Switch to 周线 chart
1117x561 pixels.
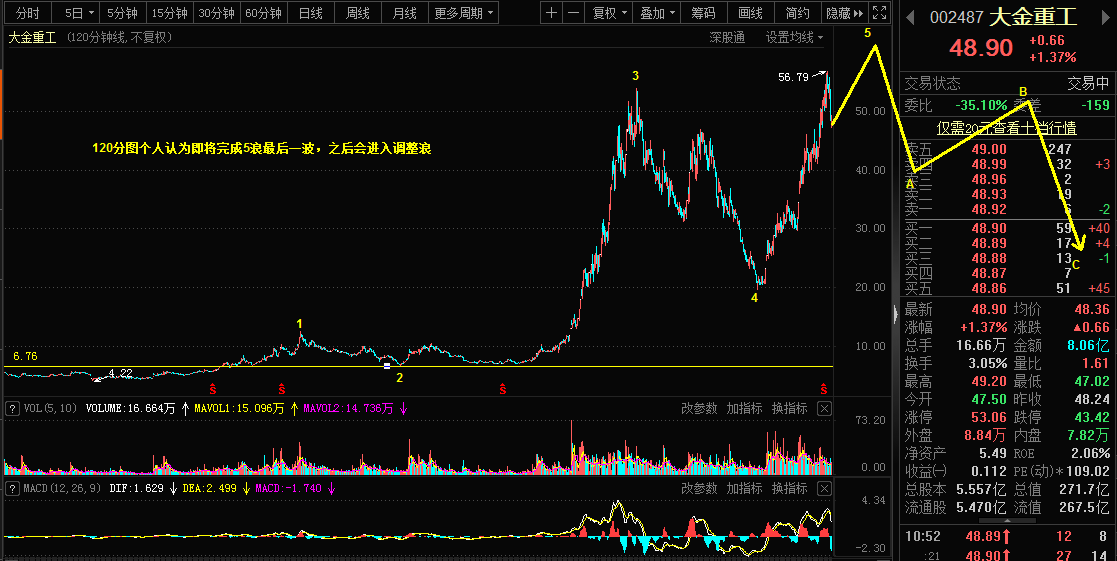358,13
